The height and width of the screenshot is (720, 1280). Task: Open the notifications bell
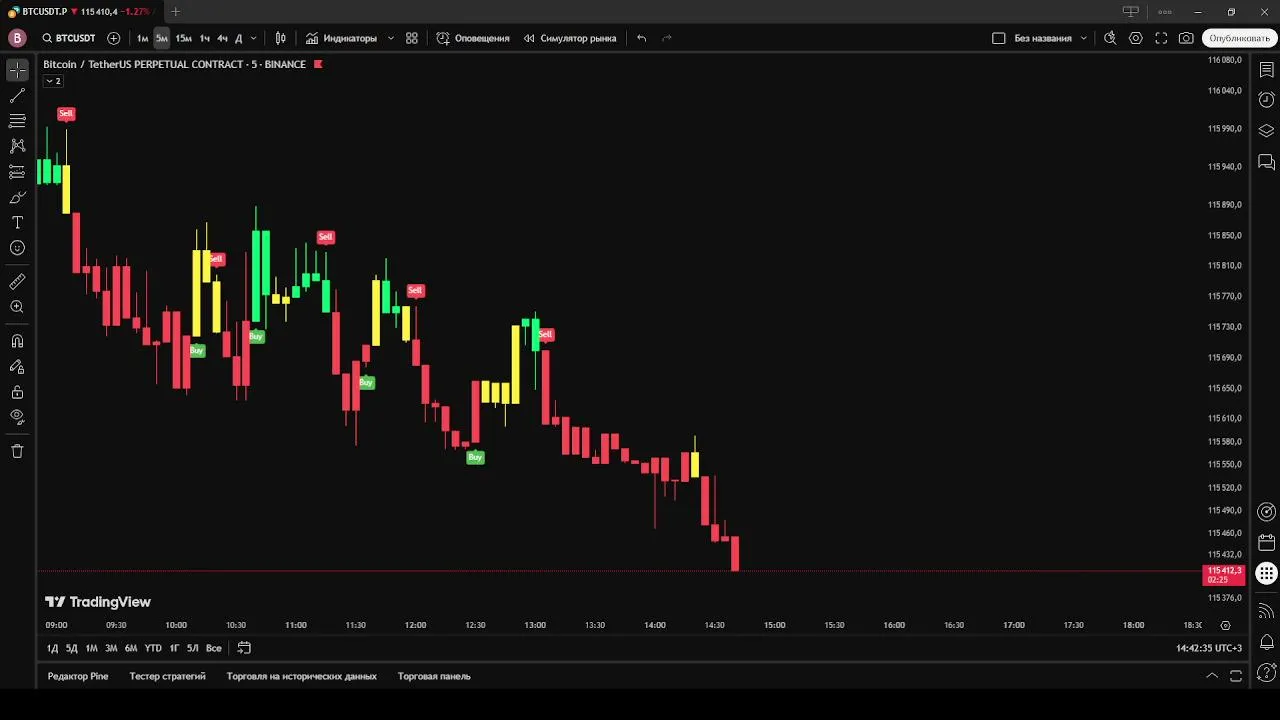click(x=1266, y=642)
